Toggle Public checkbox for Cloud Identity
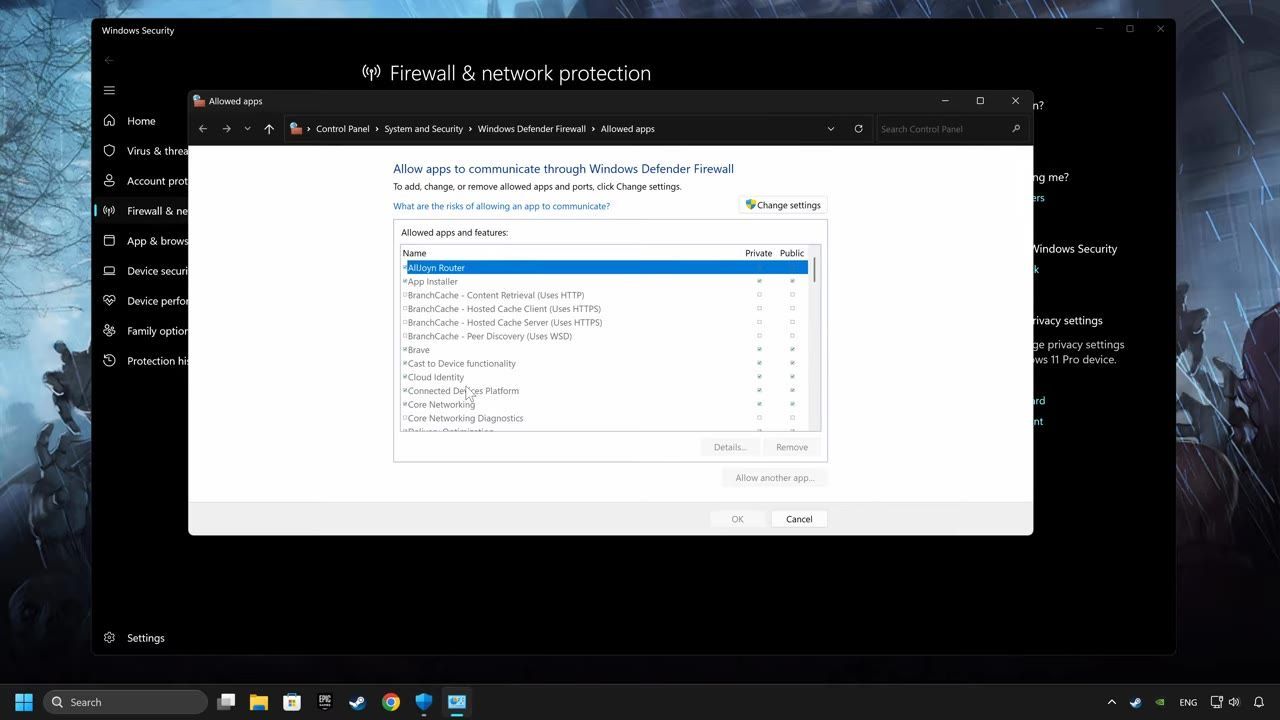Screen dimensions: 1280x720 click(x=792, y=378)
